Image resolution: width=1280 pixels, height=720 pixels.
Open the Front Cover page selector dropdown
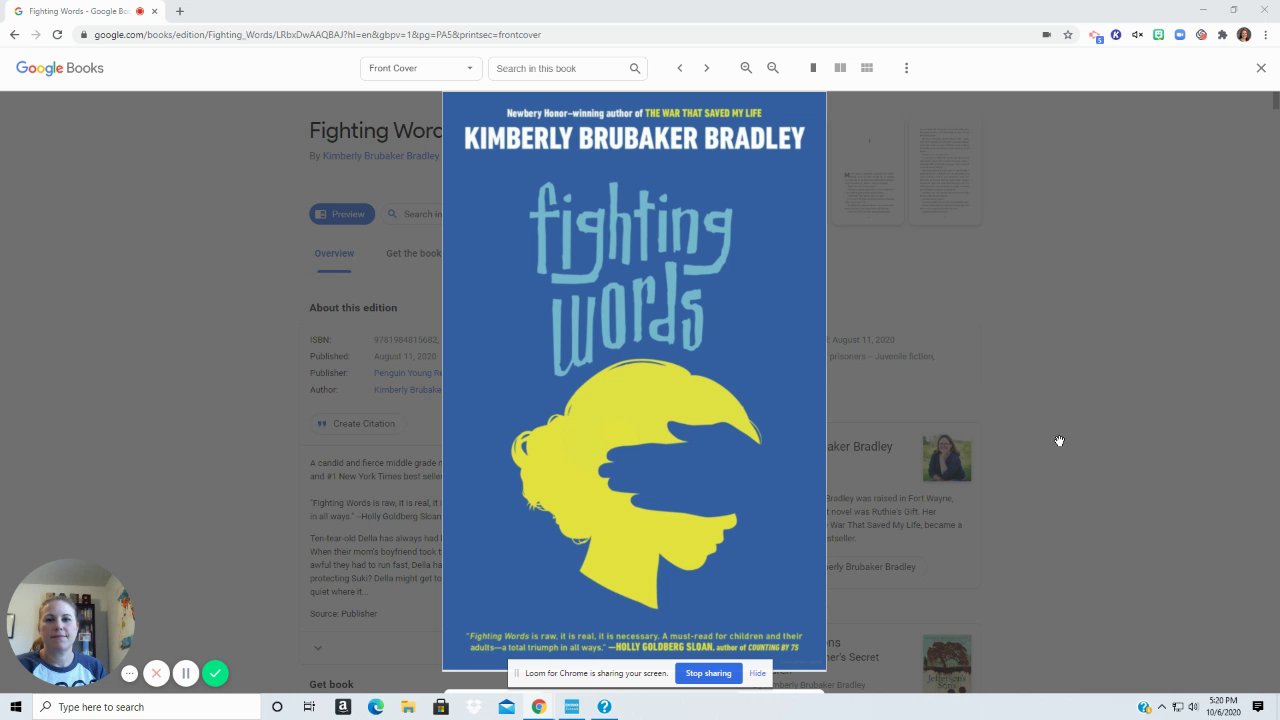coord(421,68)
